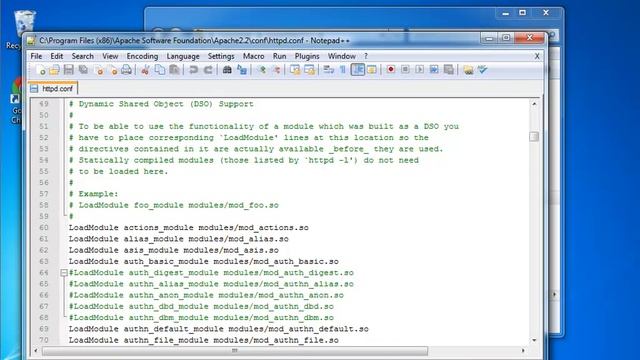Zoom in using the toolbar Zoom In icon

(262, 70)
